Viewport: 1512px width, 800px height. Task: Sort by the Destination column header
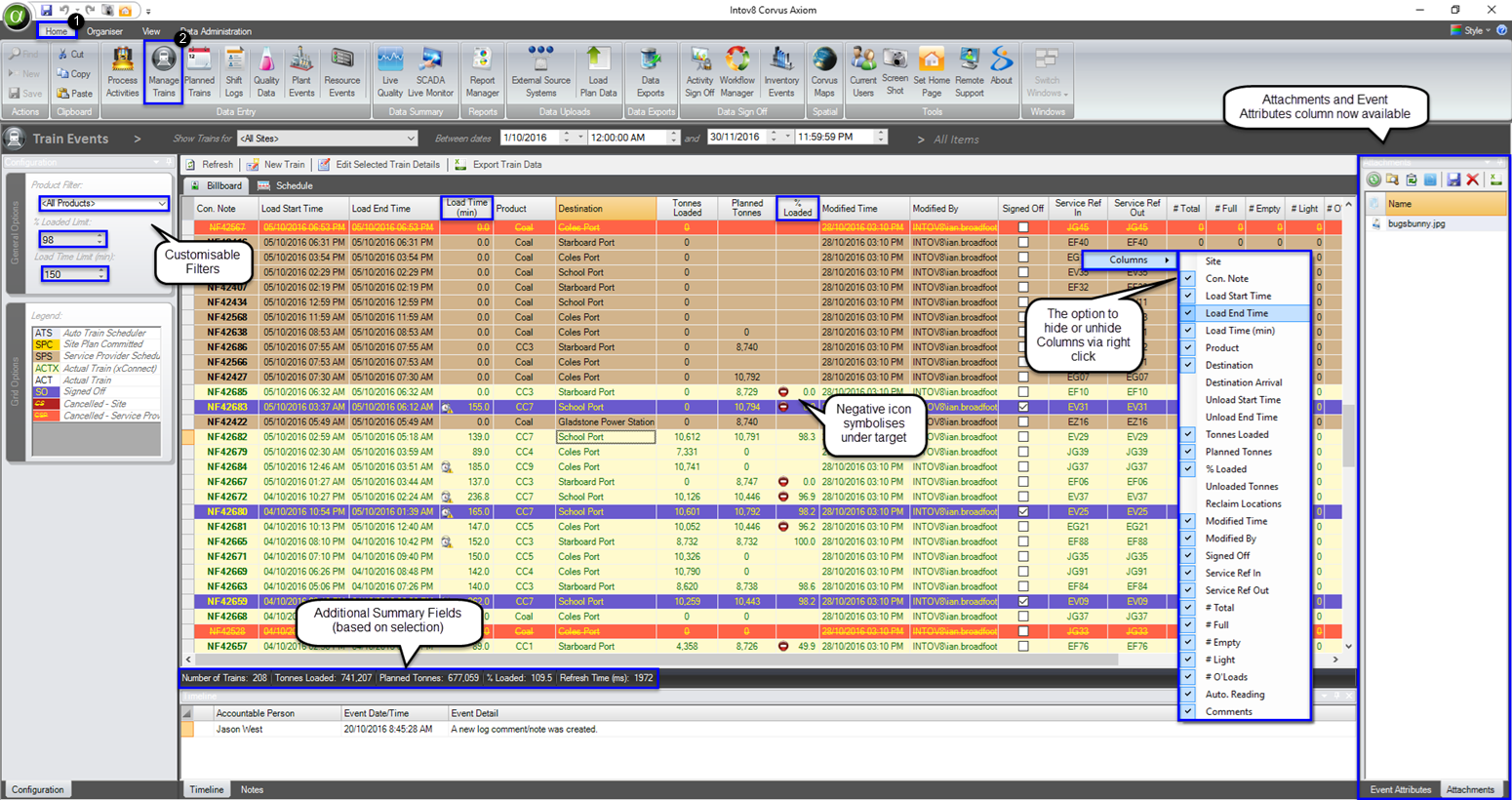pyautogui.click(x=605, y=209)
